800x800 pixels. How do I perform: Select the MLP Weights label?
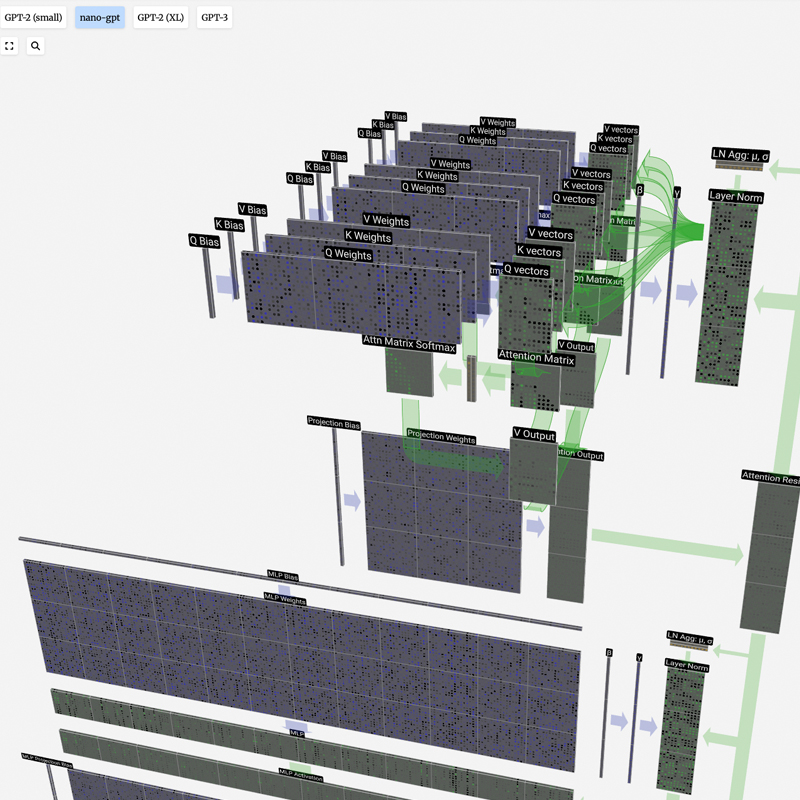[x=285, y=599]
